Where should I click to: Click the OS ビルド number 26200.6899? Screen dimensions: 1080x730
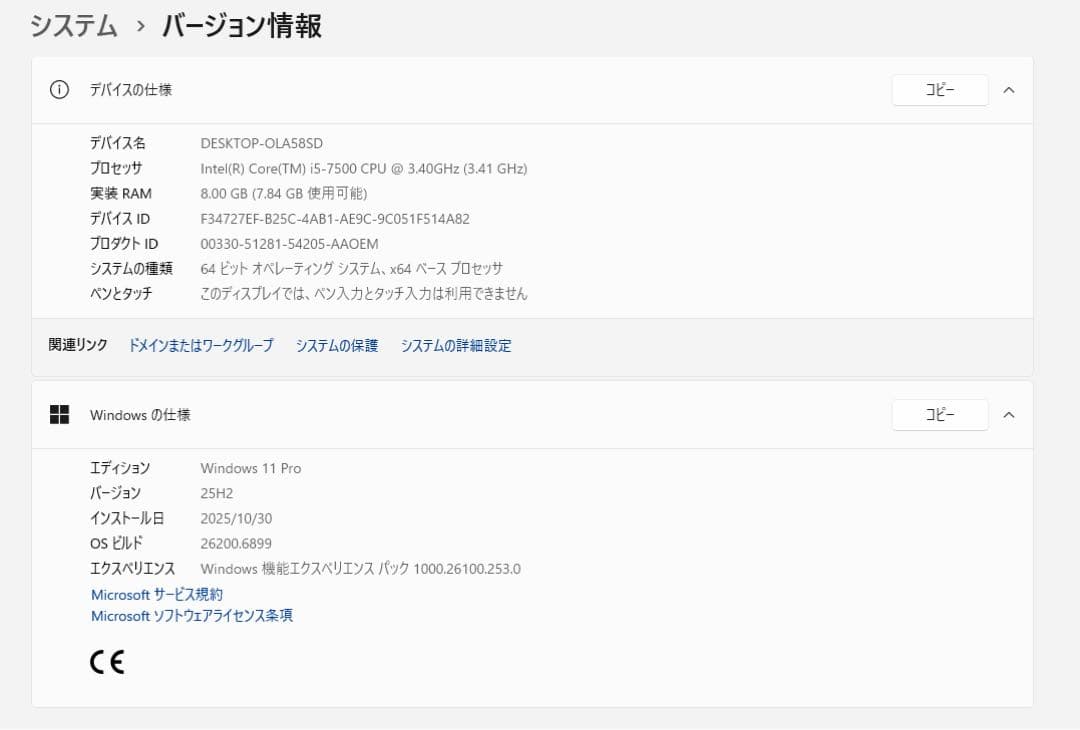[x=239, y=543]
